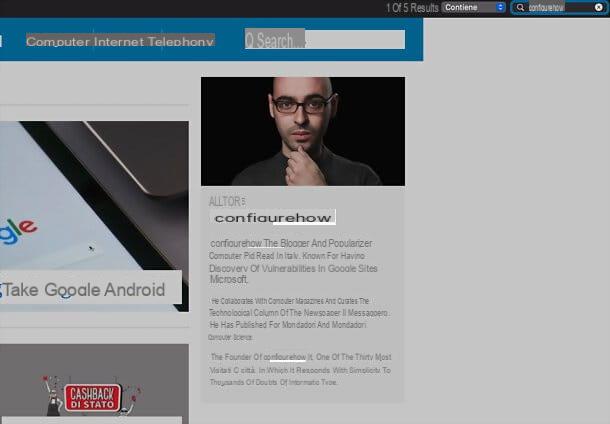Click the 'ALLTOR' author label

227,201
